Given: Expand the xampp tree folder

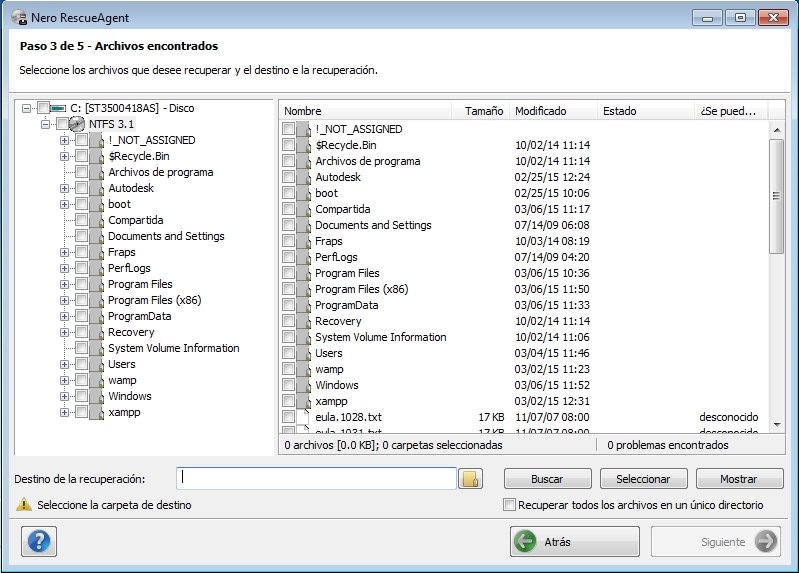Looking at the screenshot, I should pyautogui.click(x=64, y=412).
